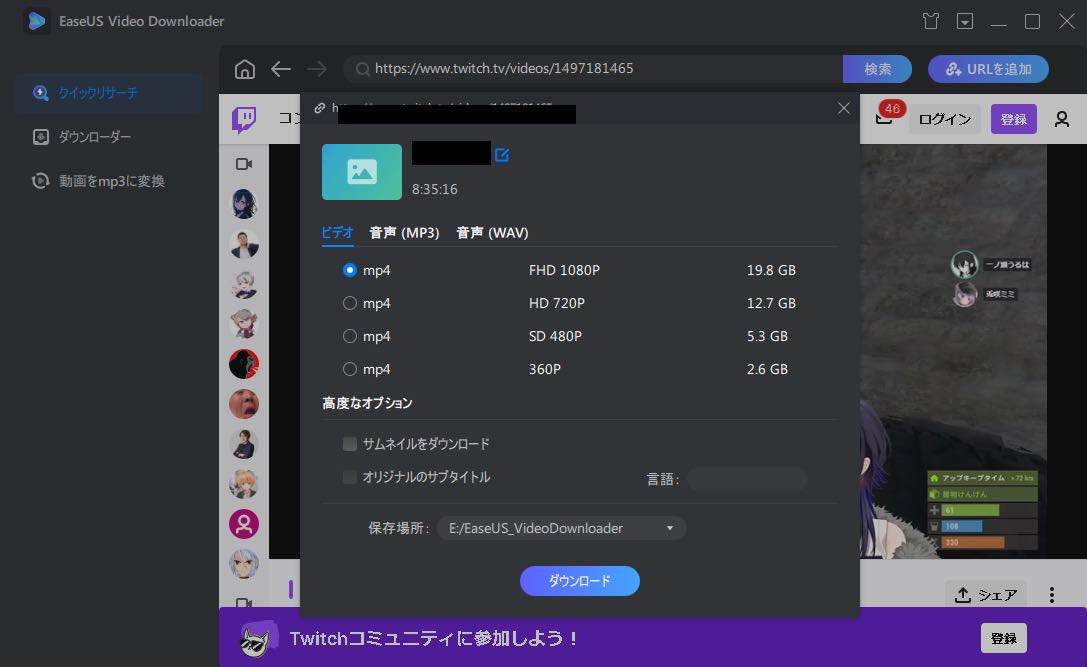Click the ログイン button on Twitch
The height and width of the screenshot is (667, 1087).
tap(944, 118)
